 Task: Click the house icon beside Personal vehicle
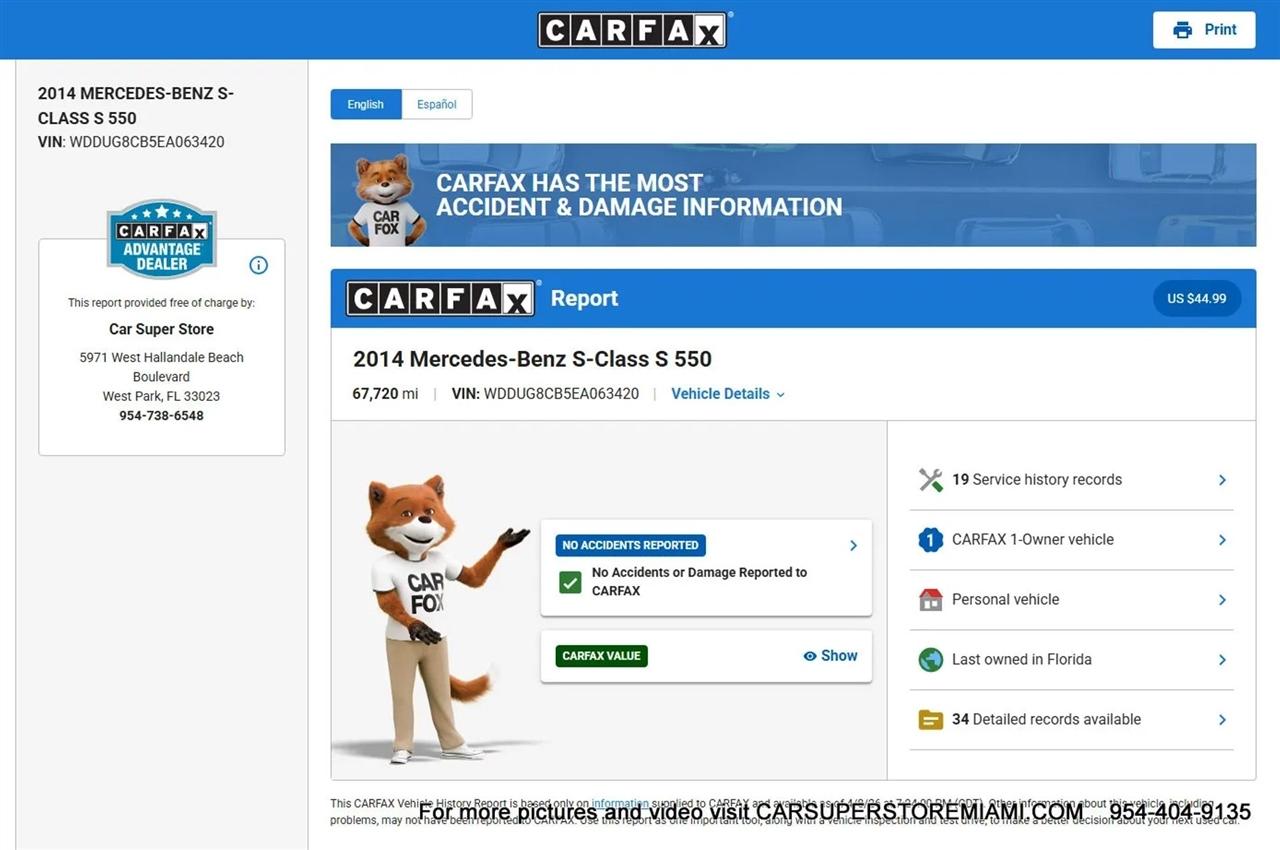pos(930,600)
